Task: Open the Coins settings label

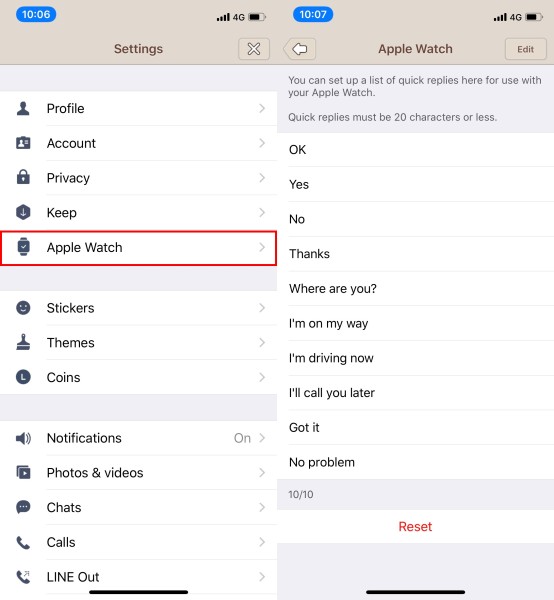Action: [x=64, y=377]
